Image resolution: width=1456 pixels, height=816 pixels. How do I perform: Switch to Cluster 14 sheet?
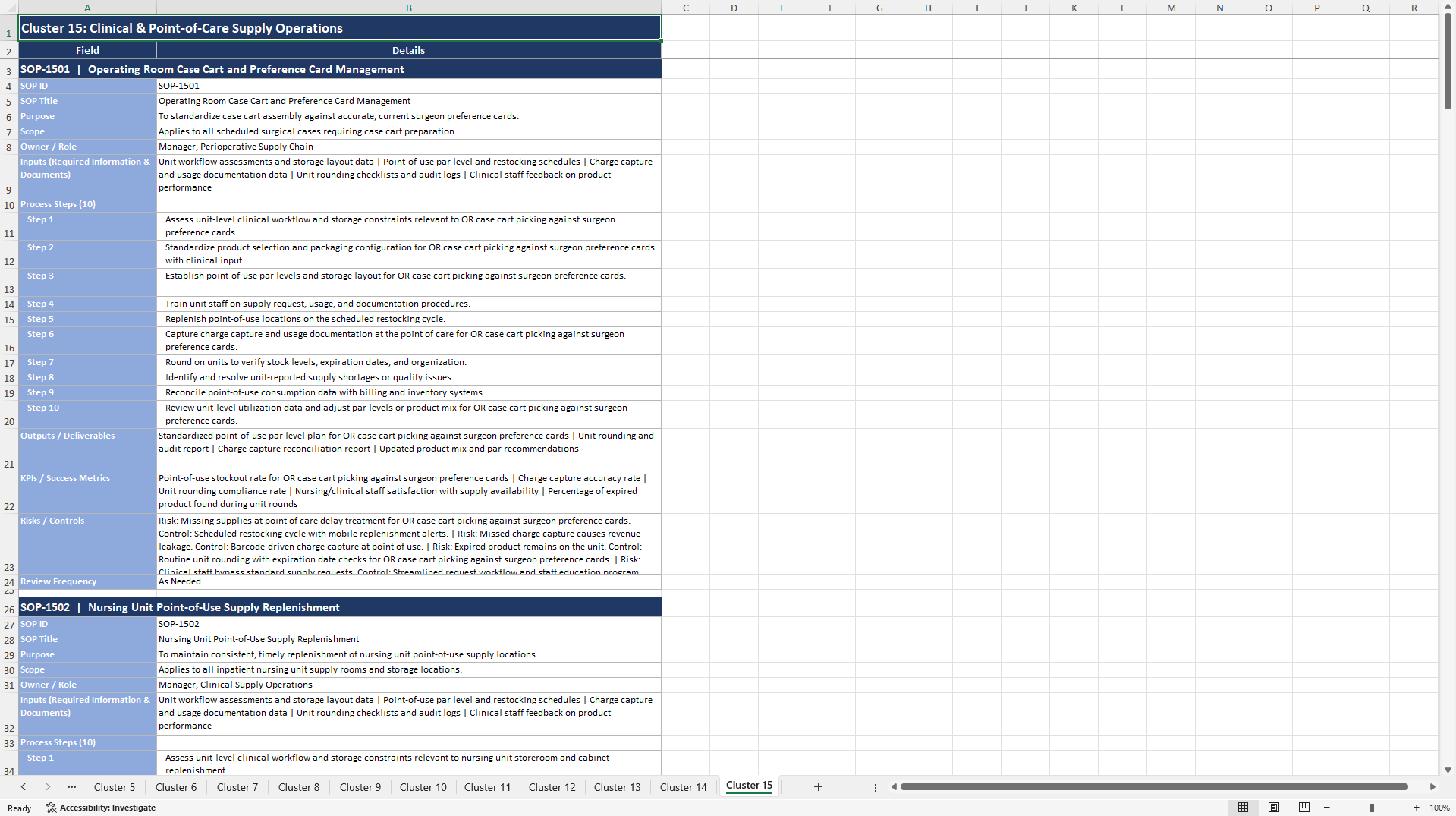point(684,787)
